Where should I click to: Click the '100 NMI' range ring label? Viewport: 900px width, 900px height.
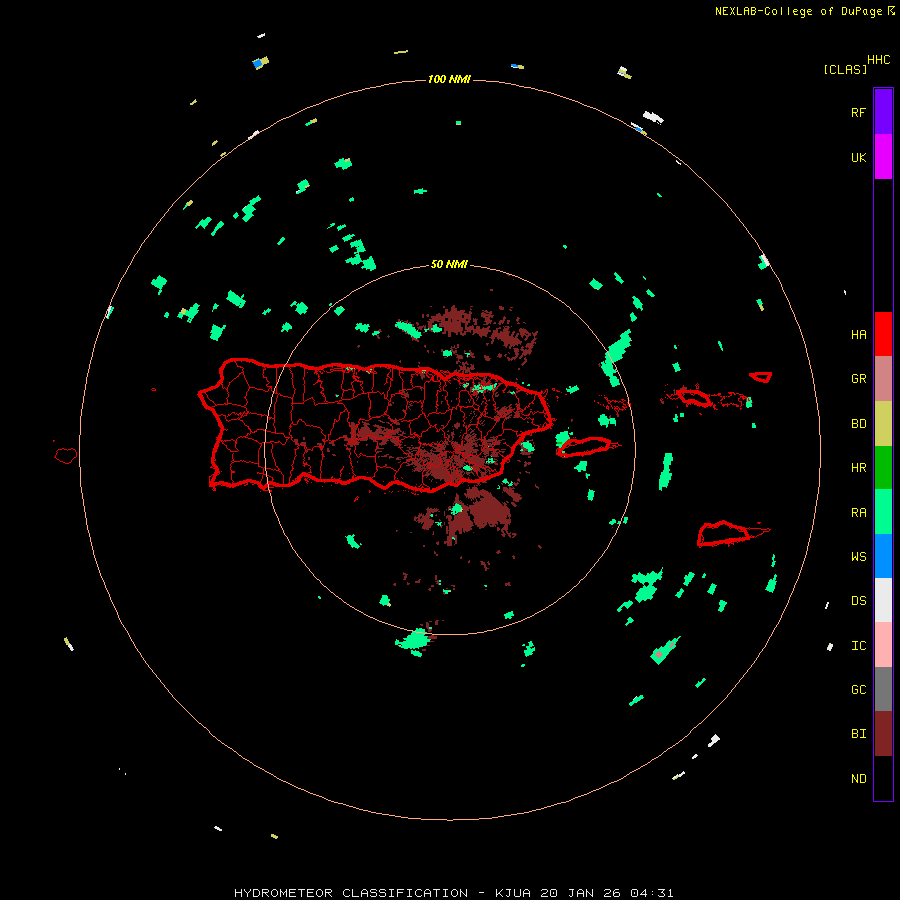click(x=449, y=79)
